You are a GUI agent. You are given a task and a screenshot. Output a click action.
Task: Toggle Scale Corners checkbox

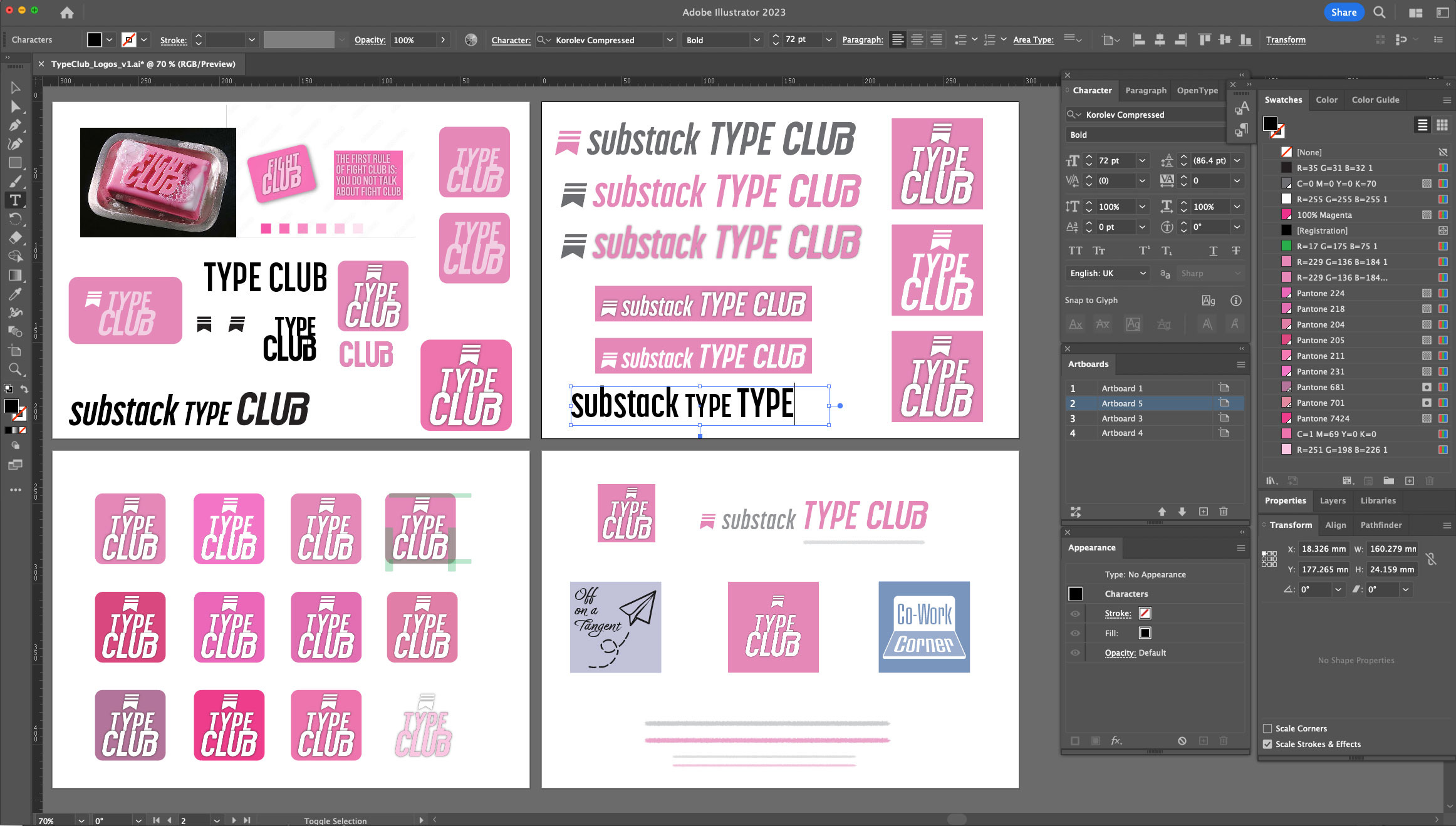tap(1267, 728)
